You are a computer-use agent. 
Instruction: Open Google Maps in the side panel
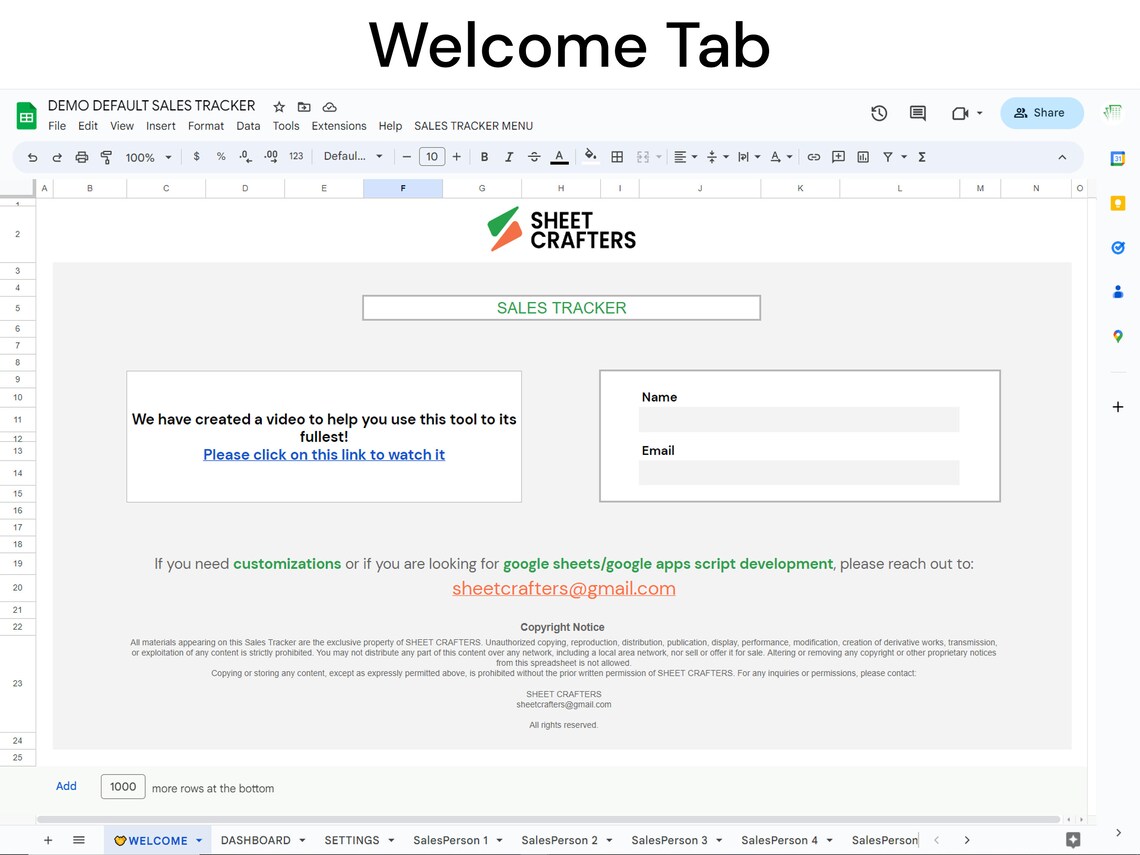(1117, 336)
